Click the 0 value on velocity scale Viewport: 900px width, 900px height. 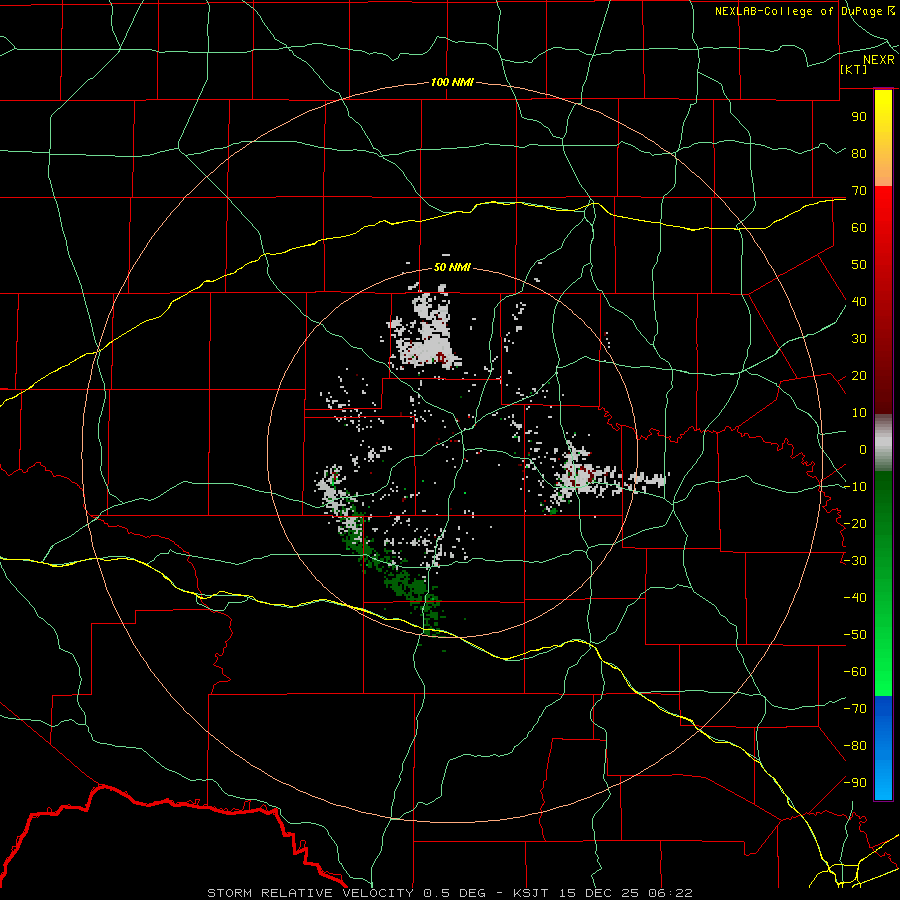[863, 449]
